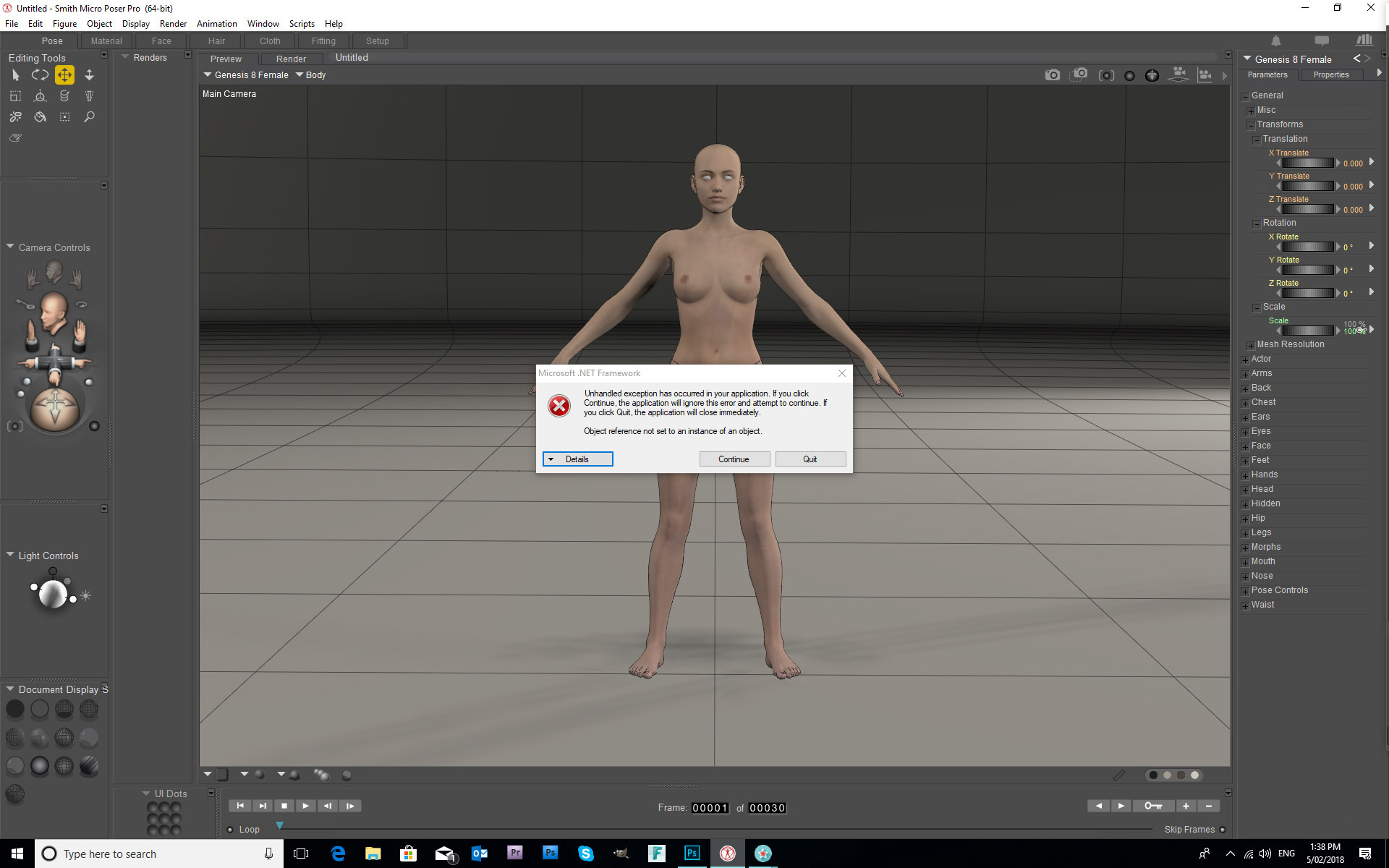
Task: Select the Texture Shaded striped sphere style
Action: tap(89, 766)
